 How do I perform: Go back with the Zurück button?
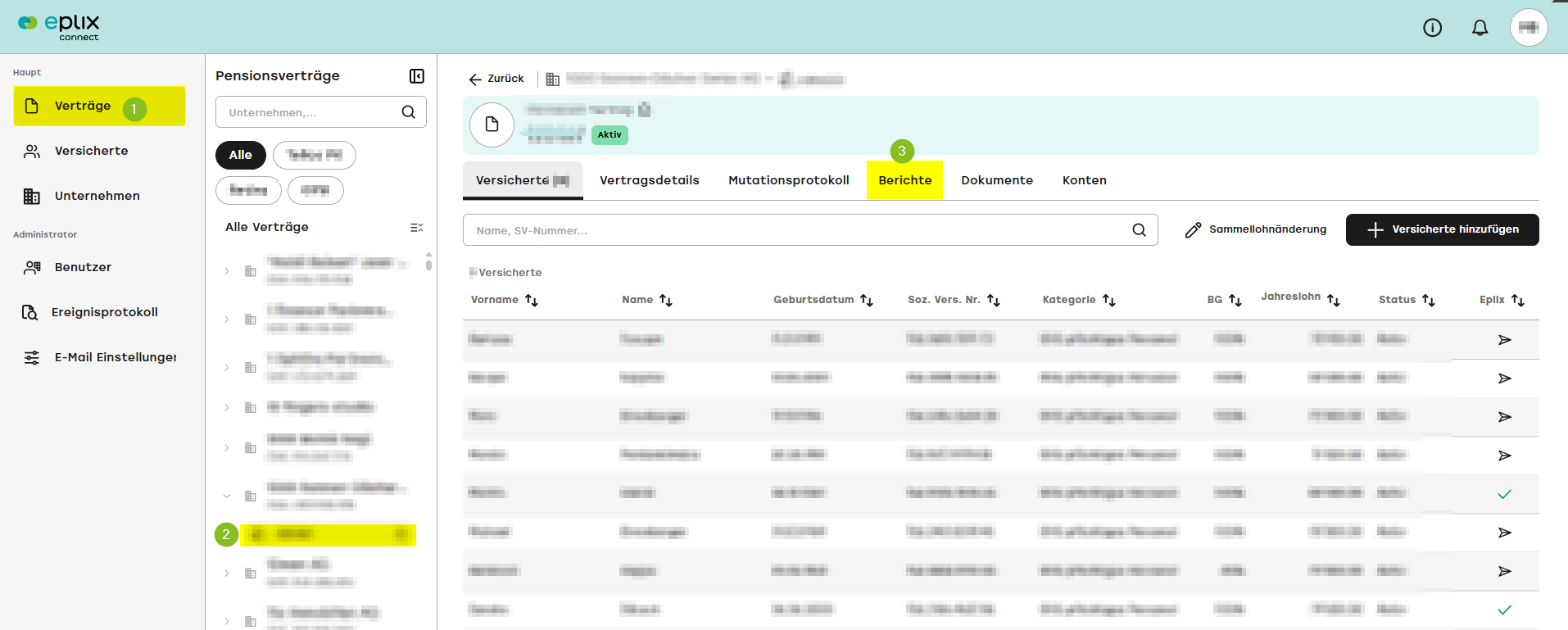[496, 79]
